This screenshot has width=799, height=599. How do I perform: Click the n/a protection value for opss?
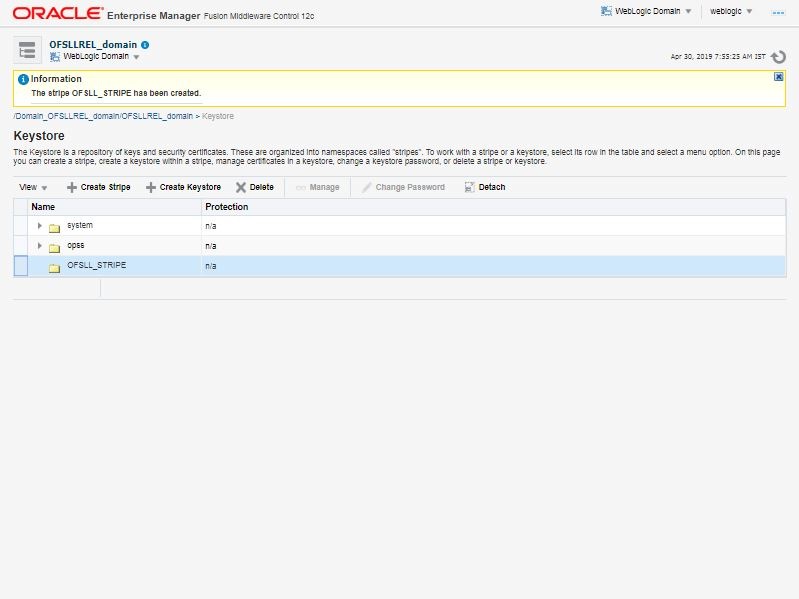point(211,247)
